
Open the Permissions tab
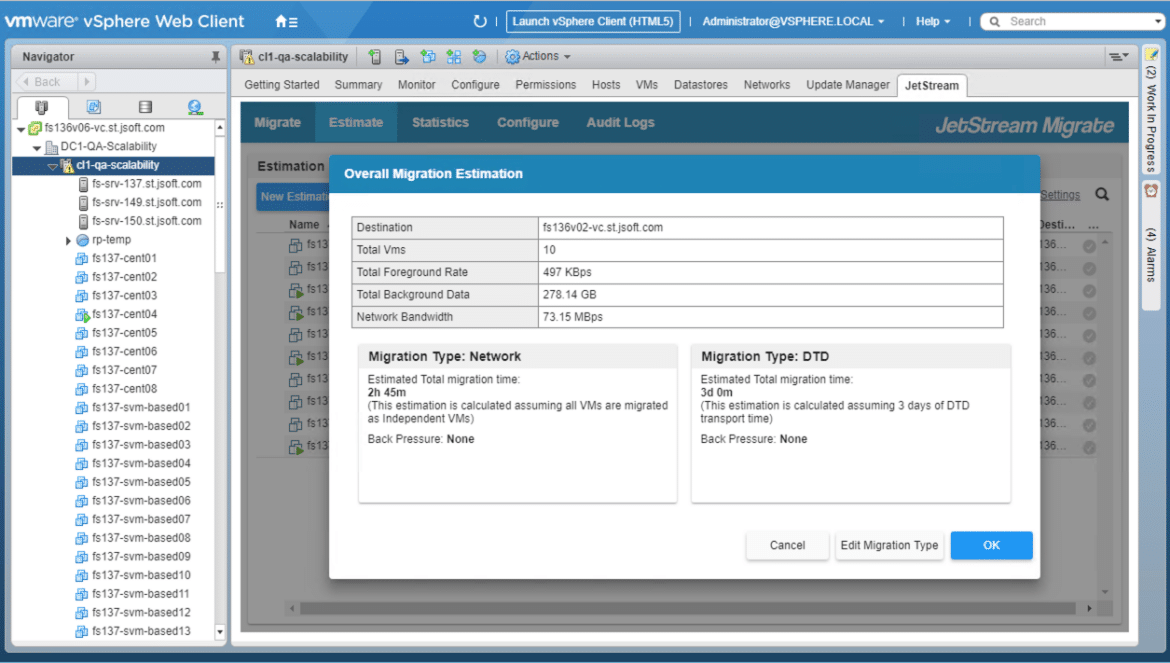(545, 85)
